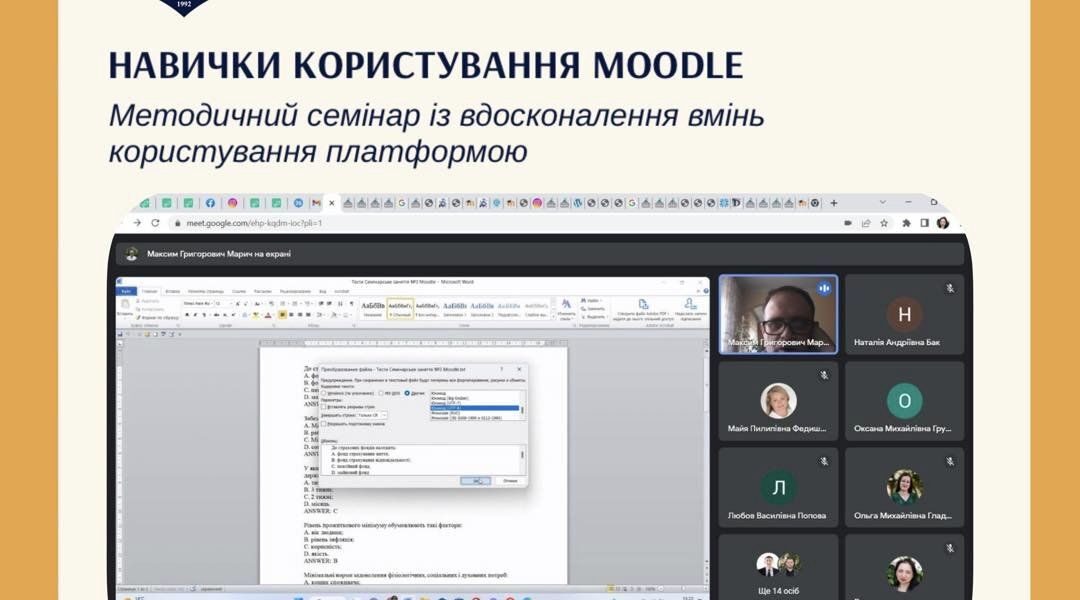Viewport: 1080px width, 600px height.
Task: Open a new Chrome tab
Action: click(833, 203)
